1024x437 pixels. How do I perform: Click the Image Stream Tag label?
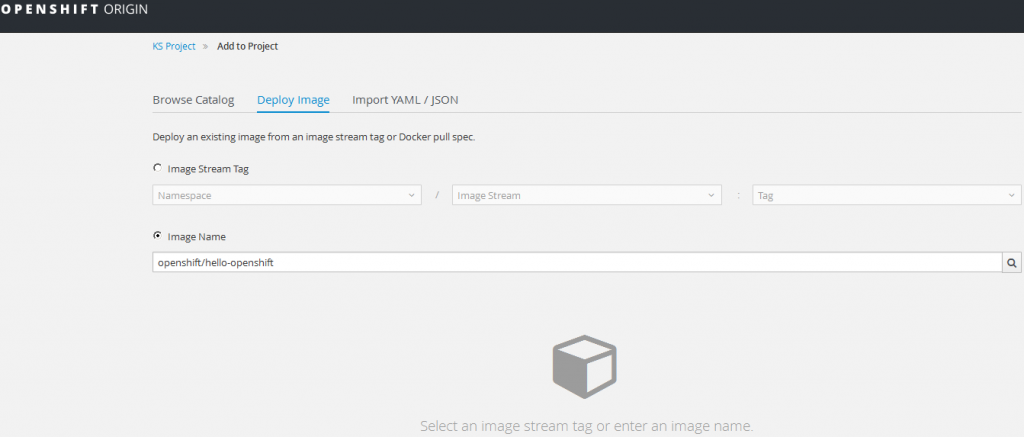tap(208, 169)
